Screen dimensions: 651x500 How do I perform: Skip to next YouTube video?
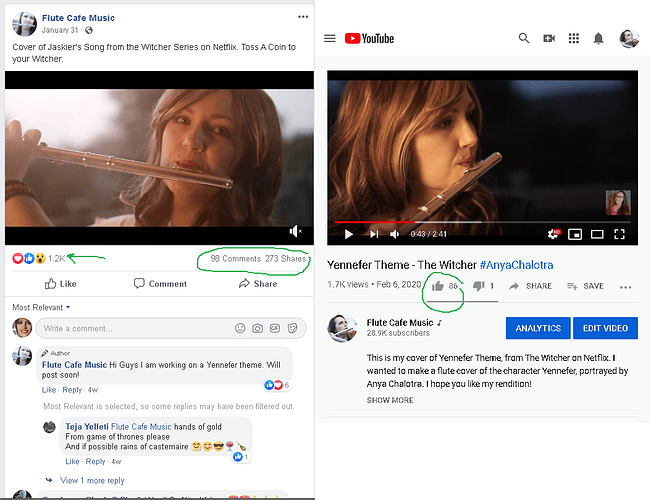[374, 234]
